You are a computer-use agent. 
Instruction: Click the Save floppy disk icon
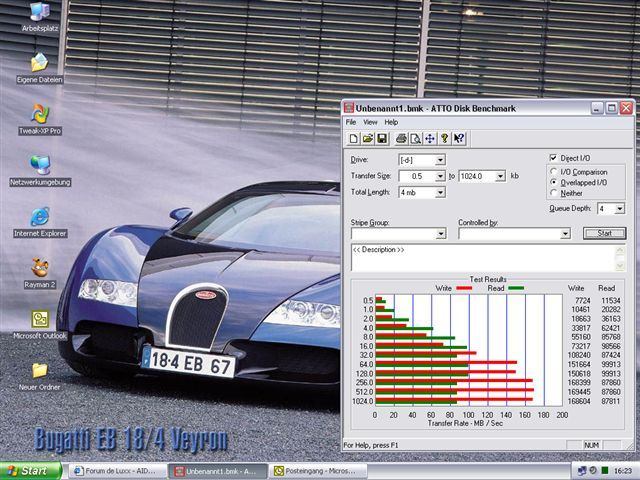pos(382,139)
